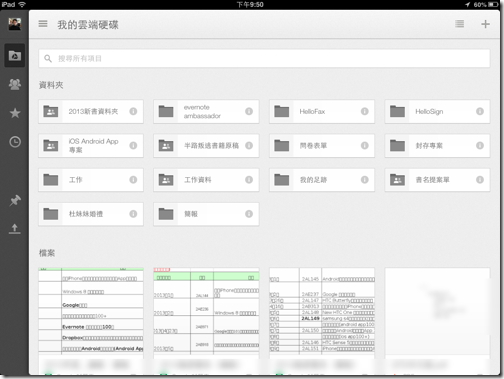
Task: Open the 我的足跡 folder
Action: 322,180
